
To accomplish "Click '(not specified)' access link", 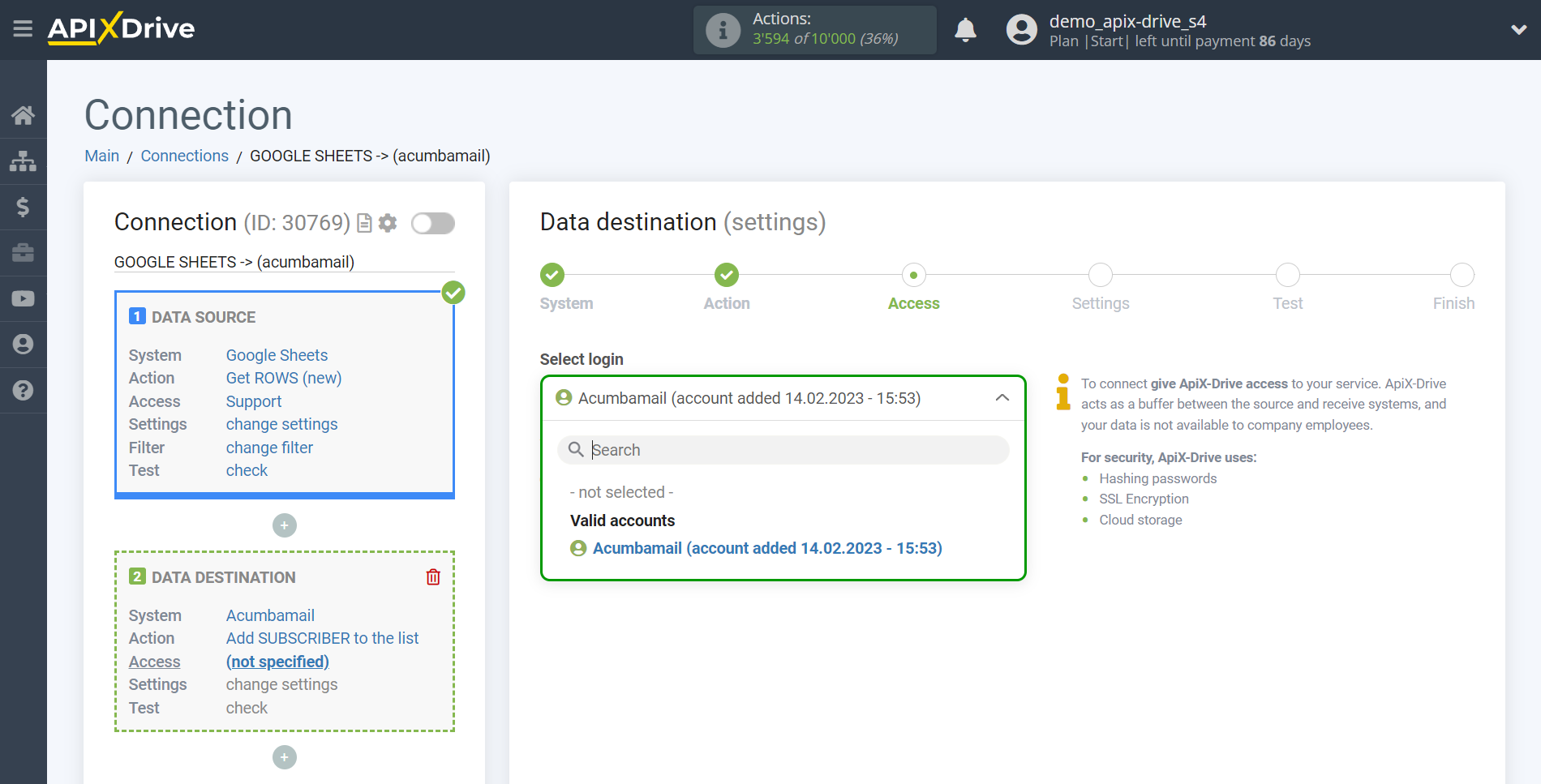I will click(277, 662).
